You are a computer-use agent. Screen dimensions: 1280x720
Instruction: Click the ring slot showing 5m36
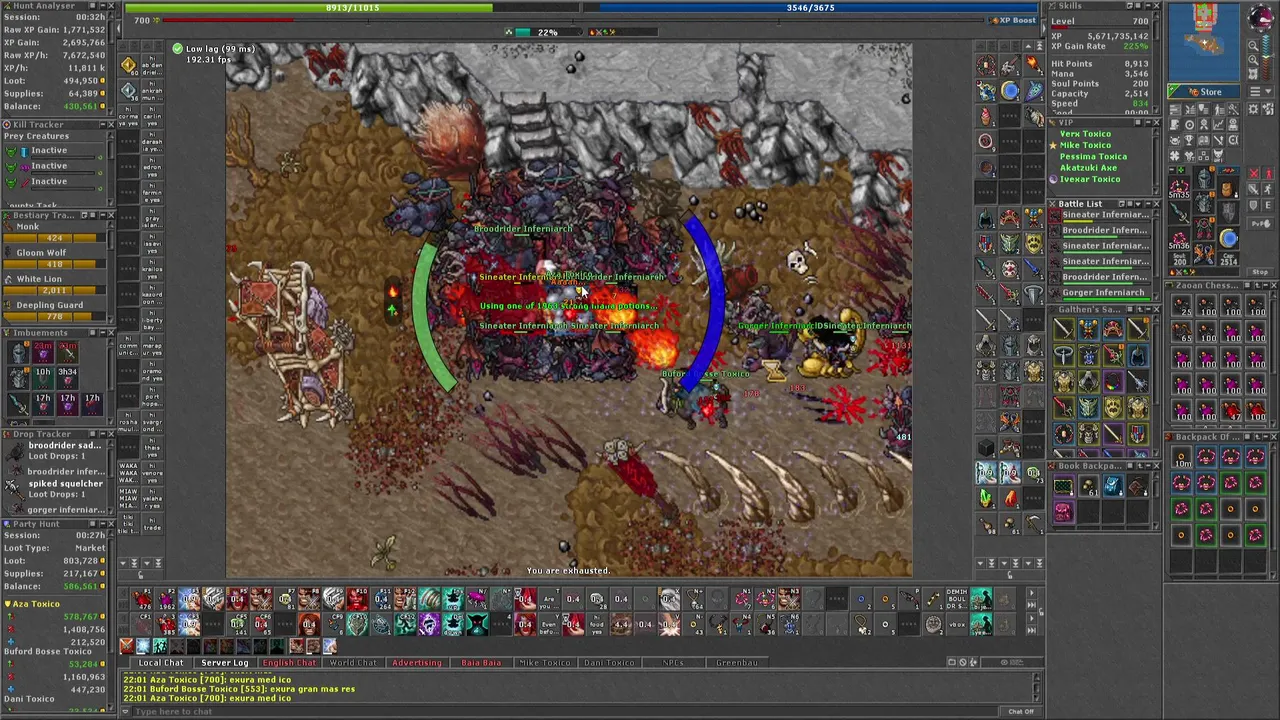tap(1178, 239)
